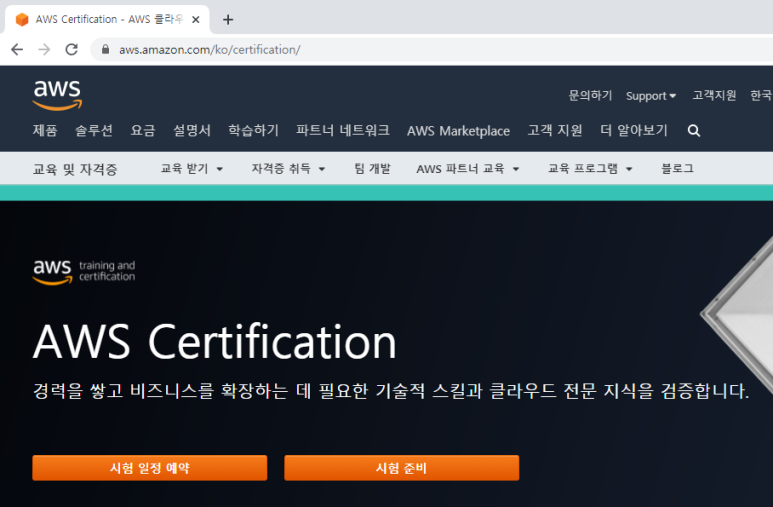
Task: Expand the 교육 프로그램 dropdown
Action: coord(590,169)
